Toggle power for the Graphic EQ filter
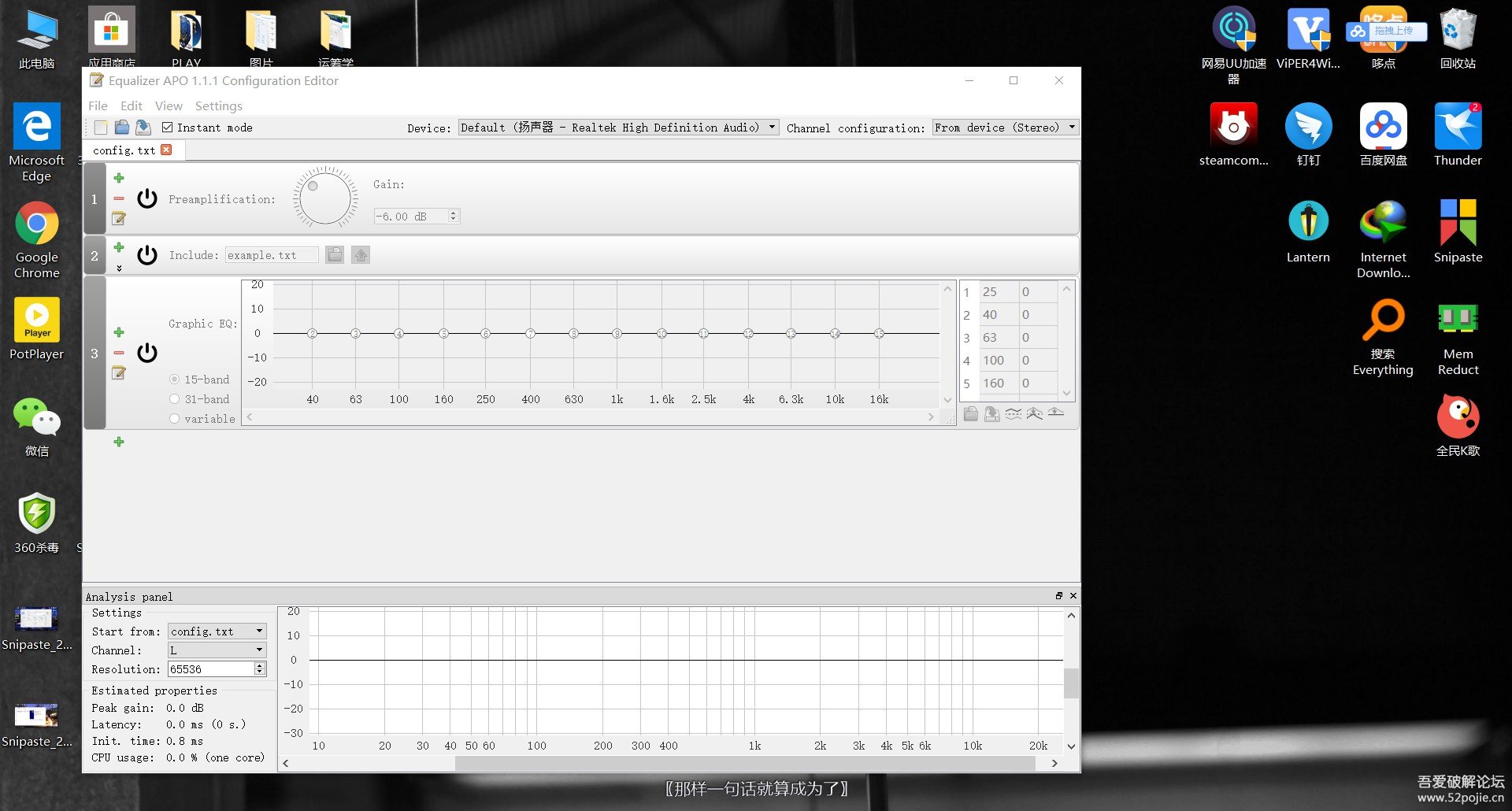This screenshot has width=1512, height=811. click(147, 353)
